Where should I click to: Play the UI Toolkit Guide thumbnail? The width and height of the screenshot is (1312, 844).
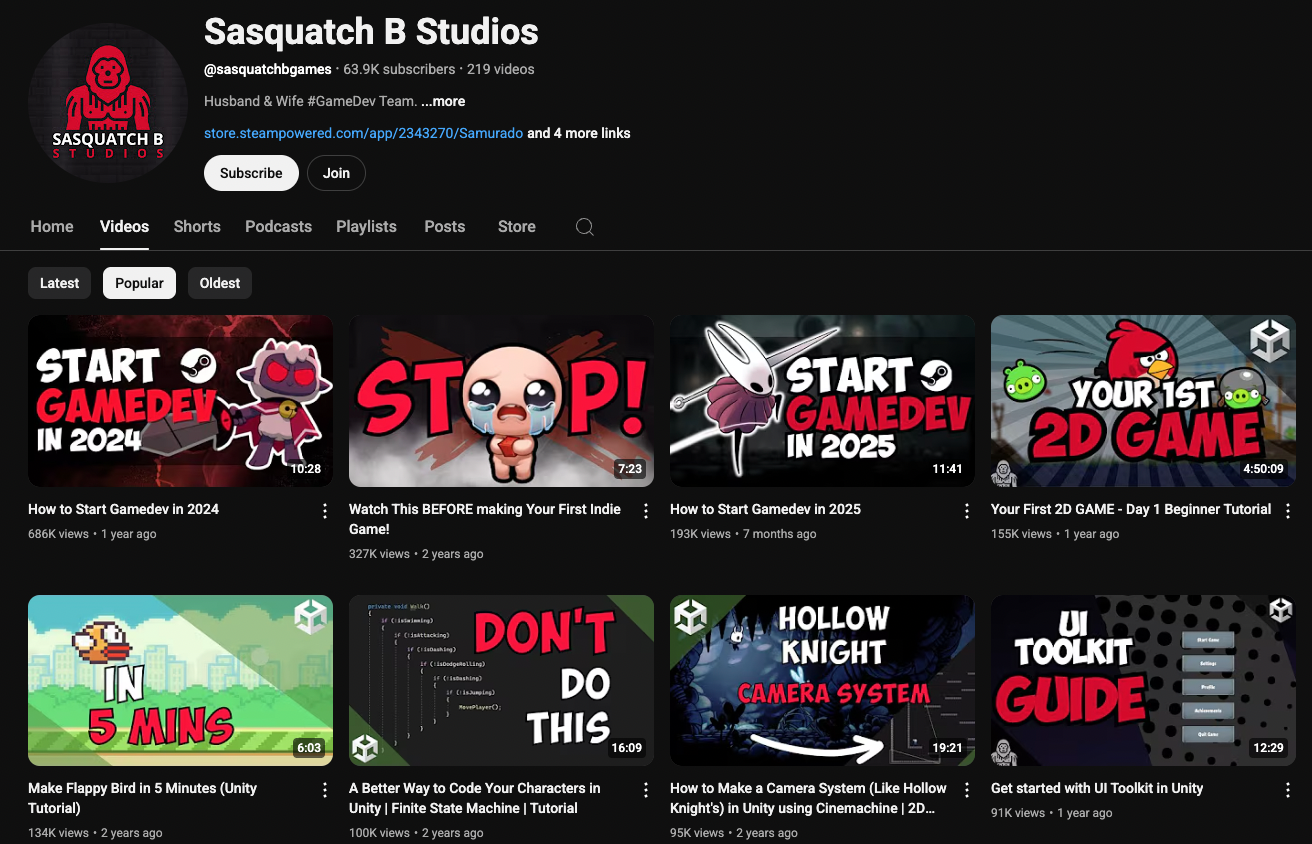click(1143, 681)
